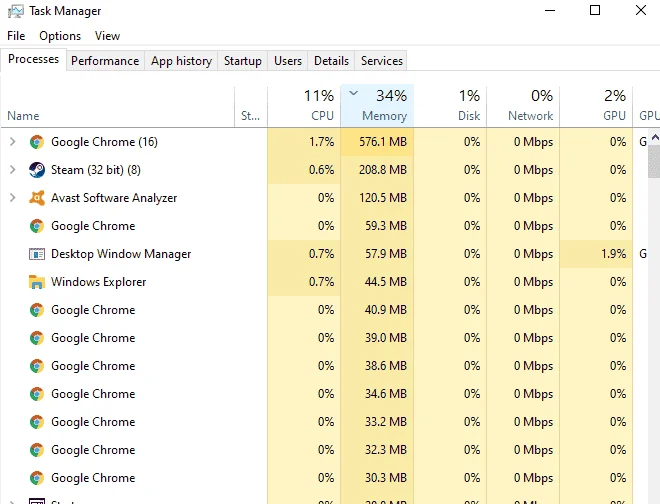This screenshot has width=660, height=504.
Task: Click the Chrome icon in the 40.9 MB row
Action: coord(37,310)
